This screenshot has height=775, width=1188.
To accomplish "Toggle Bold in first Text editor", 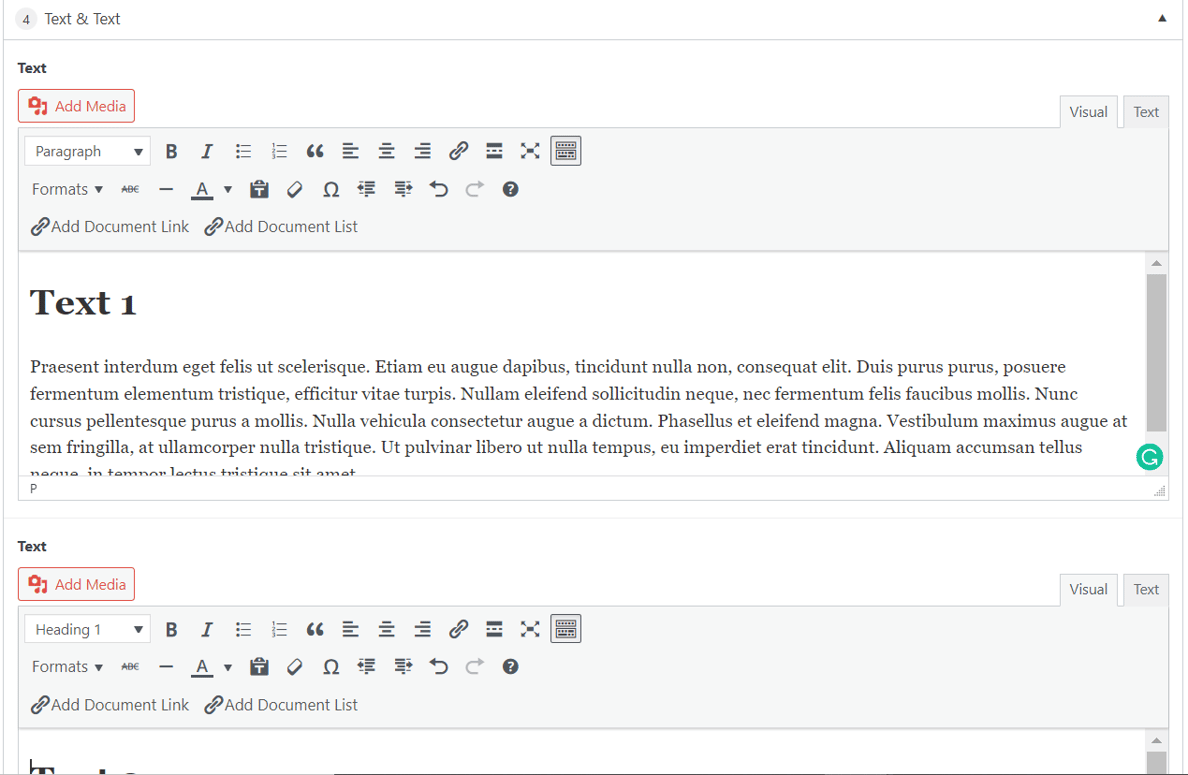I will [171, 152].
